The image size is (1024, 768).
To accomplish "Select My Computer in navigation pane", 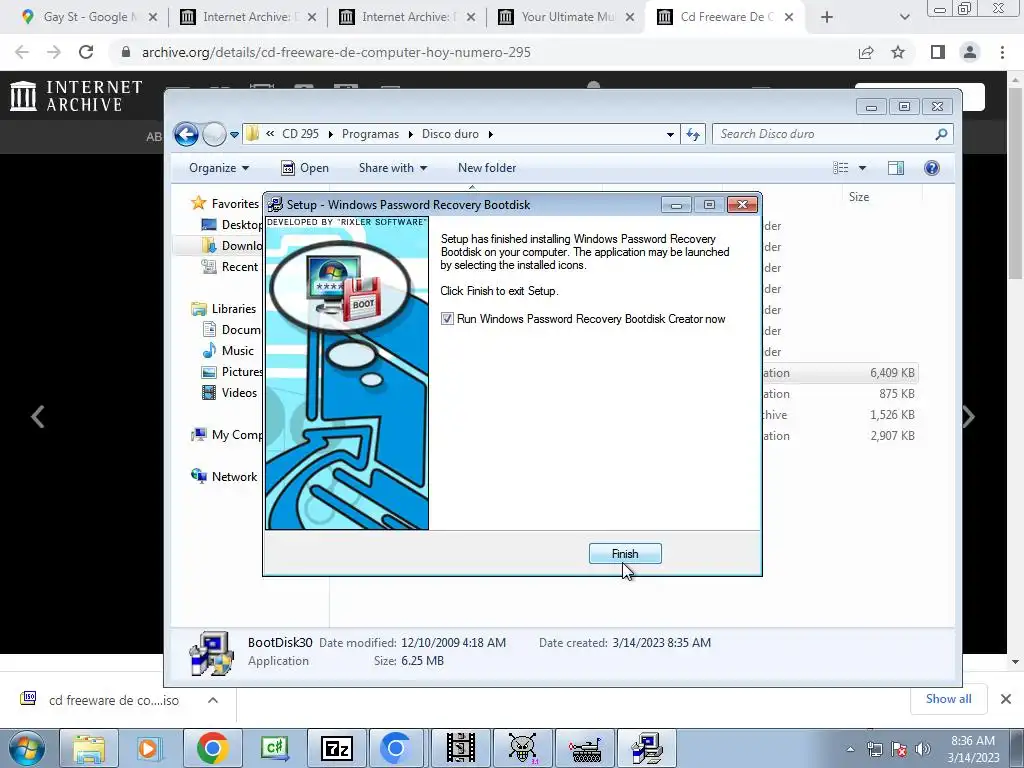I will [226, 434].
